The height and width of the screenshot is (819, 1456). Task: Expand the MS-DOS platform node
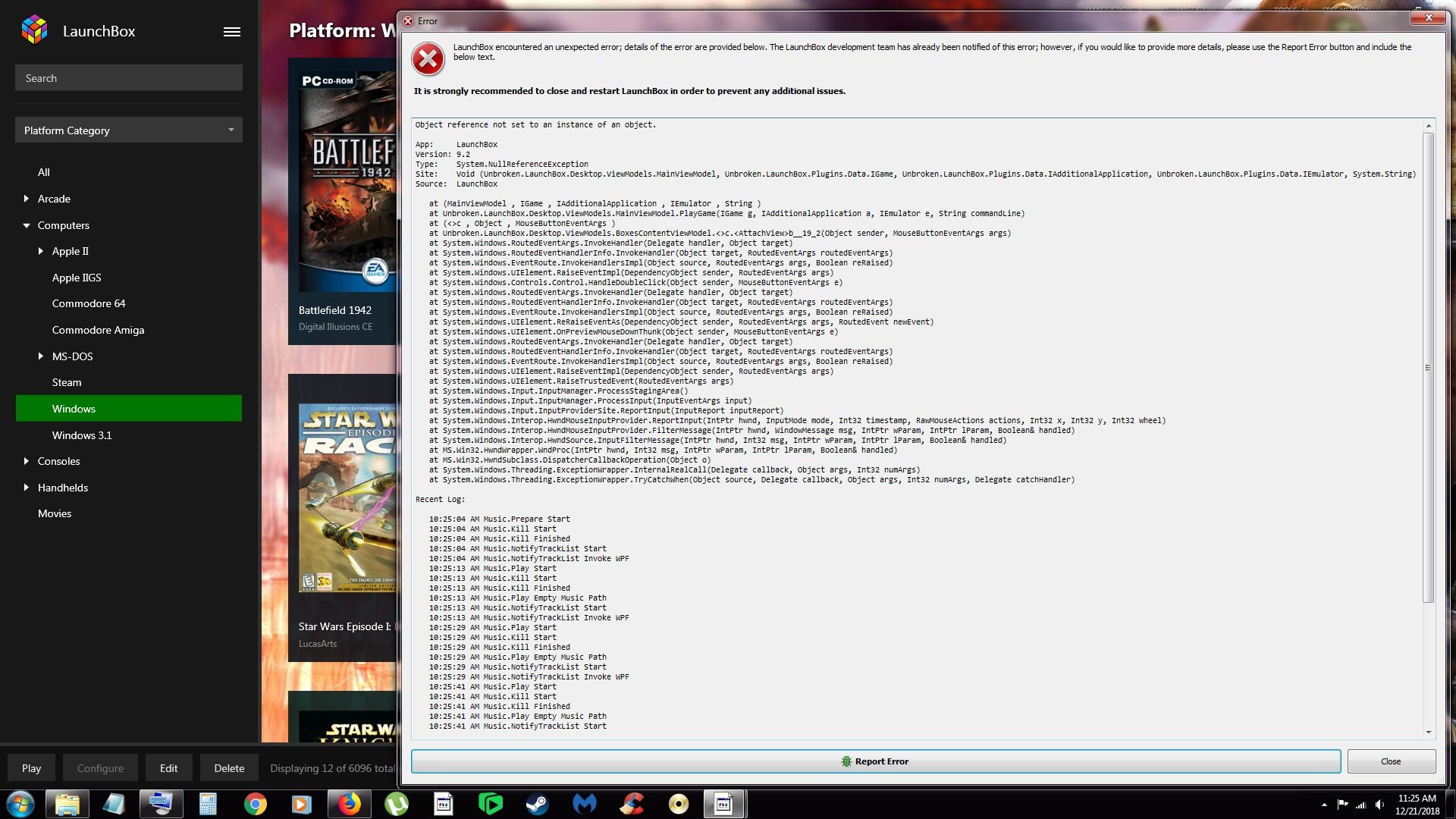pos(41,356)
